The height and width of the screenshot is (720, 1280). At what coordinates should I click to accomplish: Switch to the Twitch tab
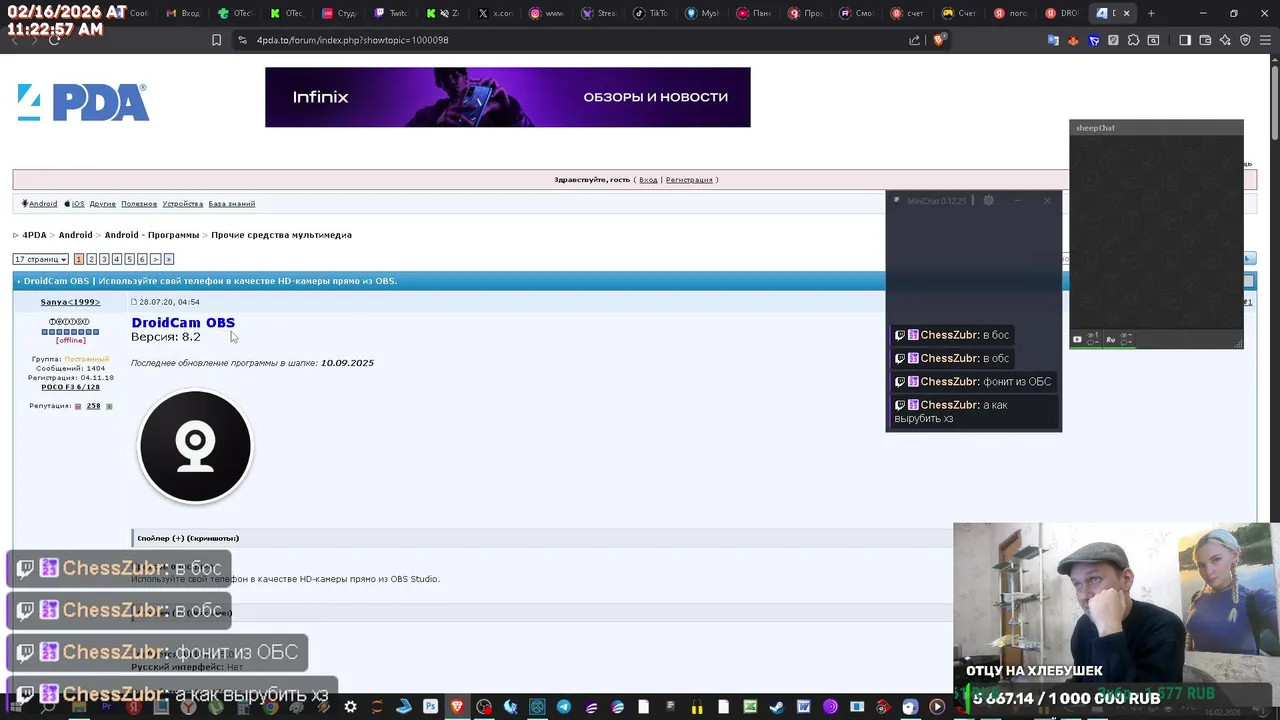click(x=391, y=14)
